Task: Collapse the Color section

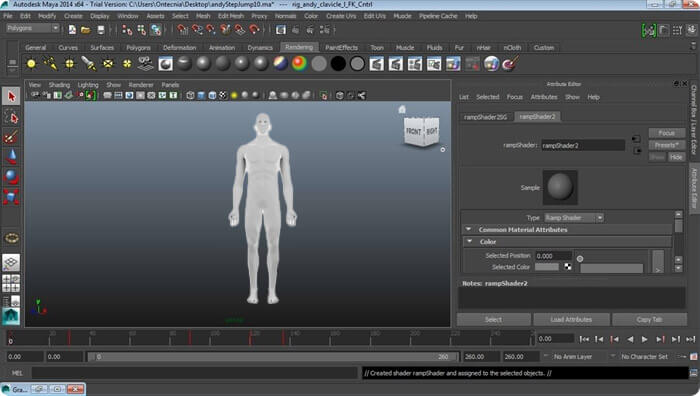Action: [x=469, y=242]
